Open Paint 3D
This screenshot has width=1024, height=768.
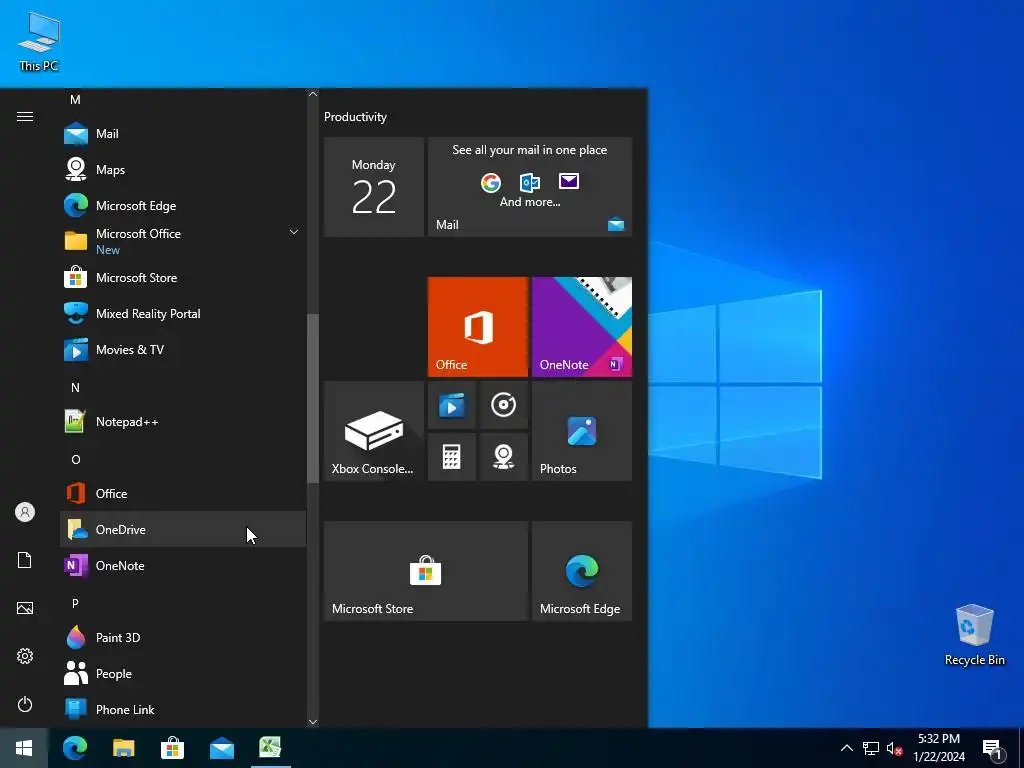[x=183, y=637]
